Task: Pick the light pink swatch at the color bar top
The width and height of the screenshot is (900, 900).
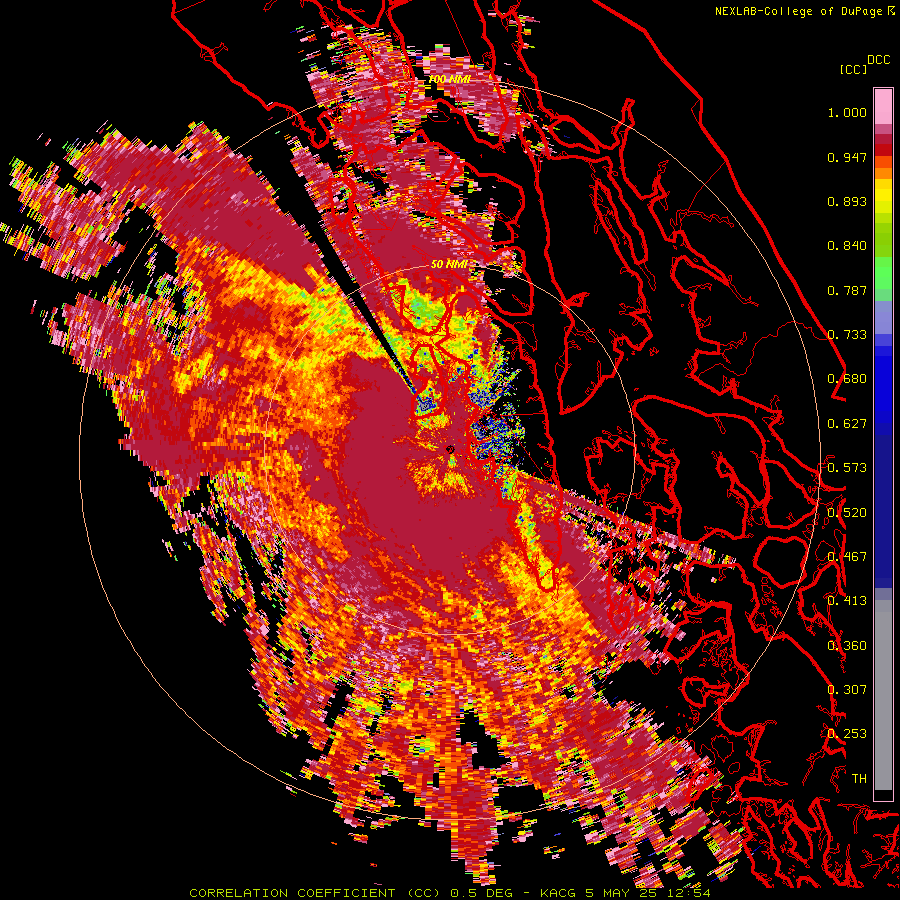Action: pos(883,106)
